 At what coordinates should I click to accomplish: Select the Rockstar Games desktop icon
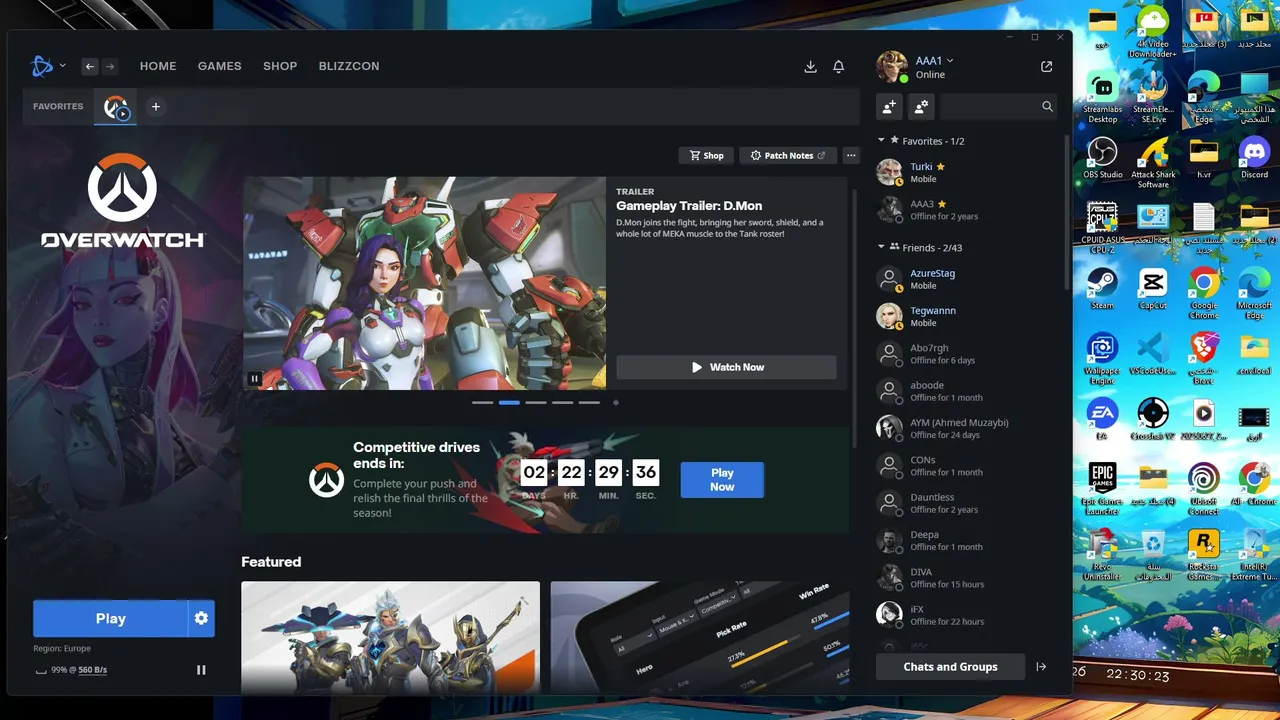[x=1204, y=554]
